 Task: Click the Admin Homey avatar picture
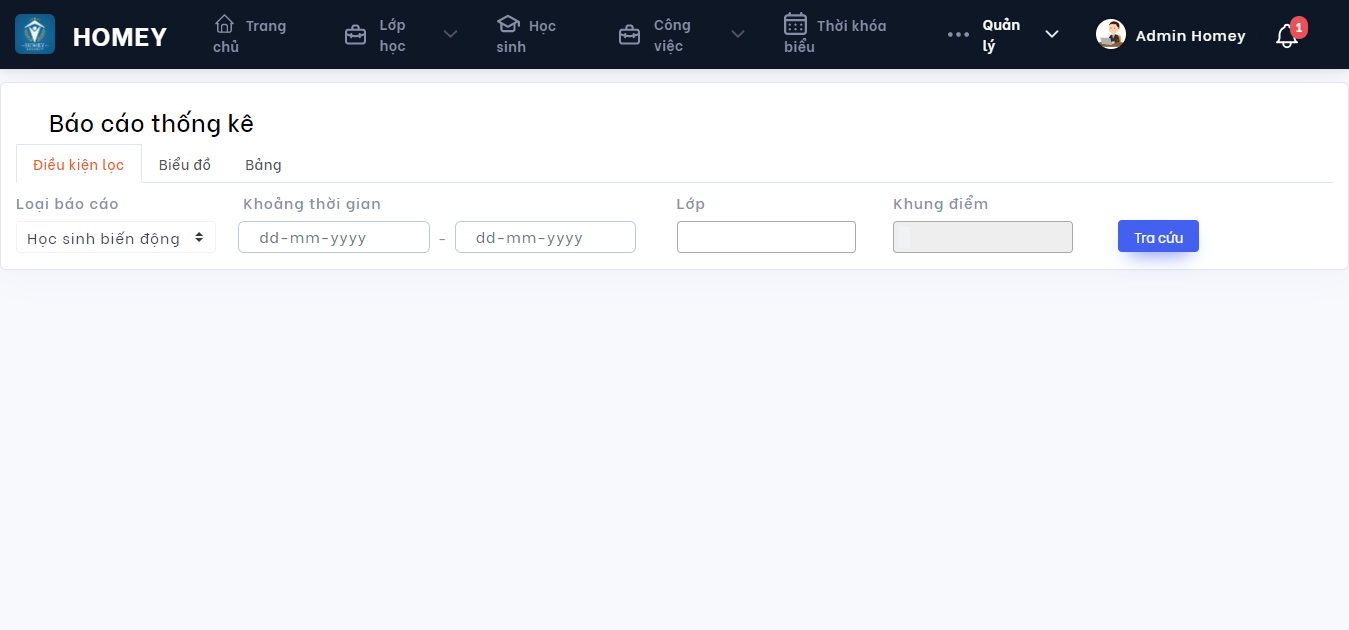[x=1111, y=35]
